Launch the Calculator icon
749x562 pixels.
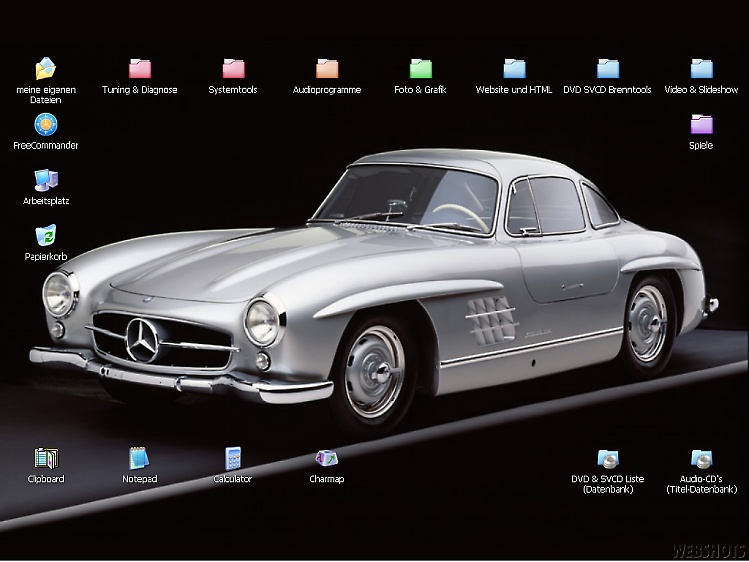(233, 458)
